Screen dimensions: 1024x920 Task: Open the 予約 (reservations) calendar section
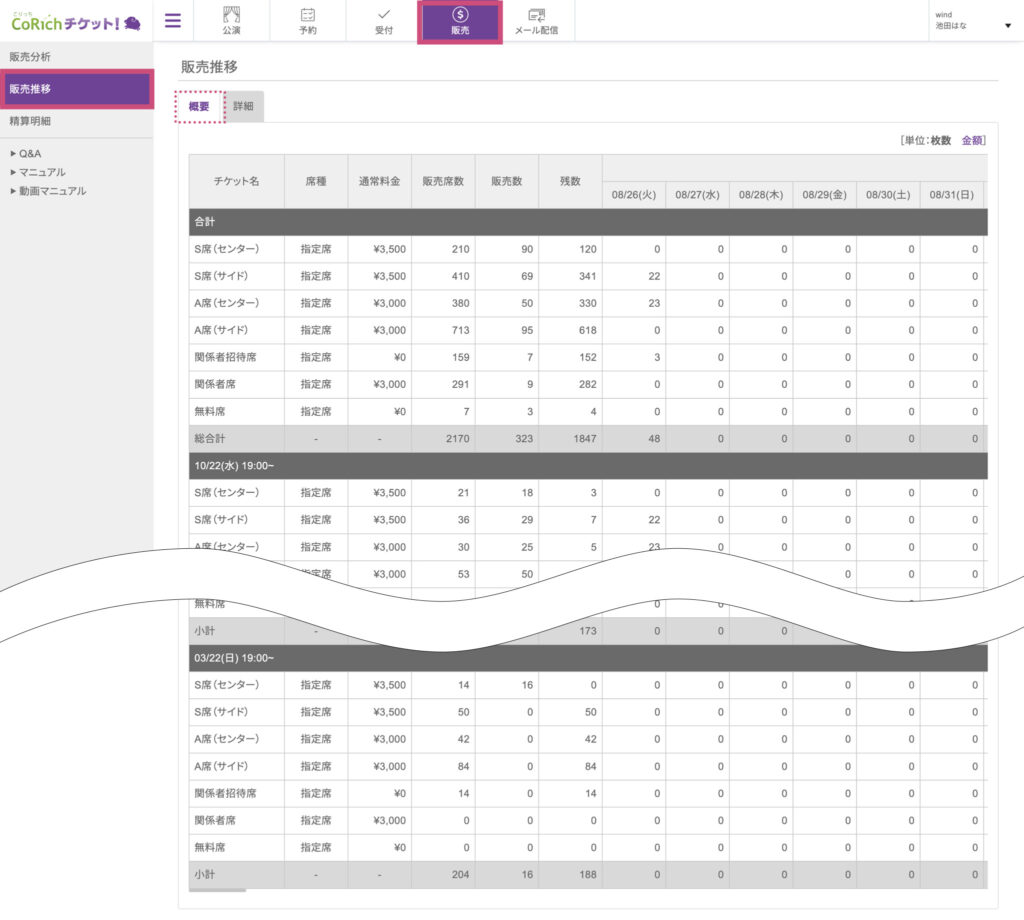click(308, 21)
